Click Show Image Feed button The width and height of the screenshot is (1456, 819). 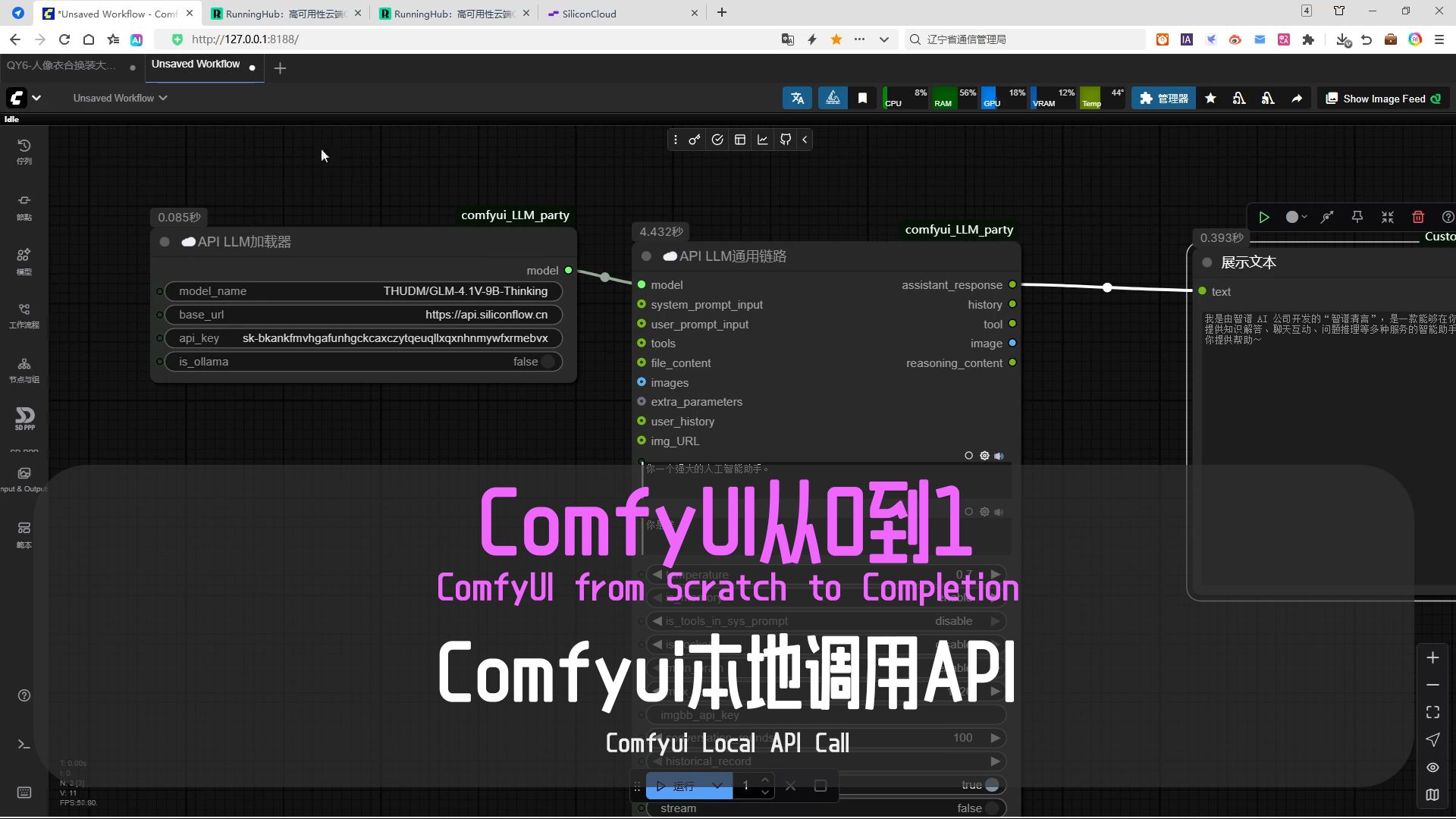coord(1382,99)
